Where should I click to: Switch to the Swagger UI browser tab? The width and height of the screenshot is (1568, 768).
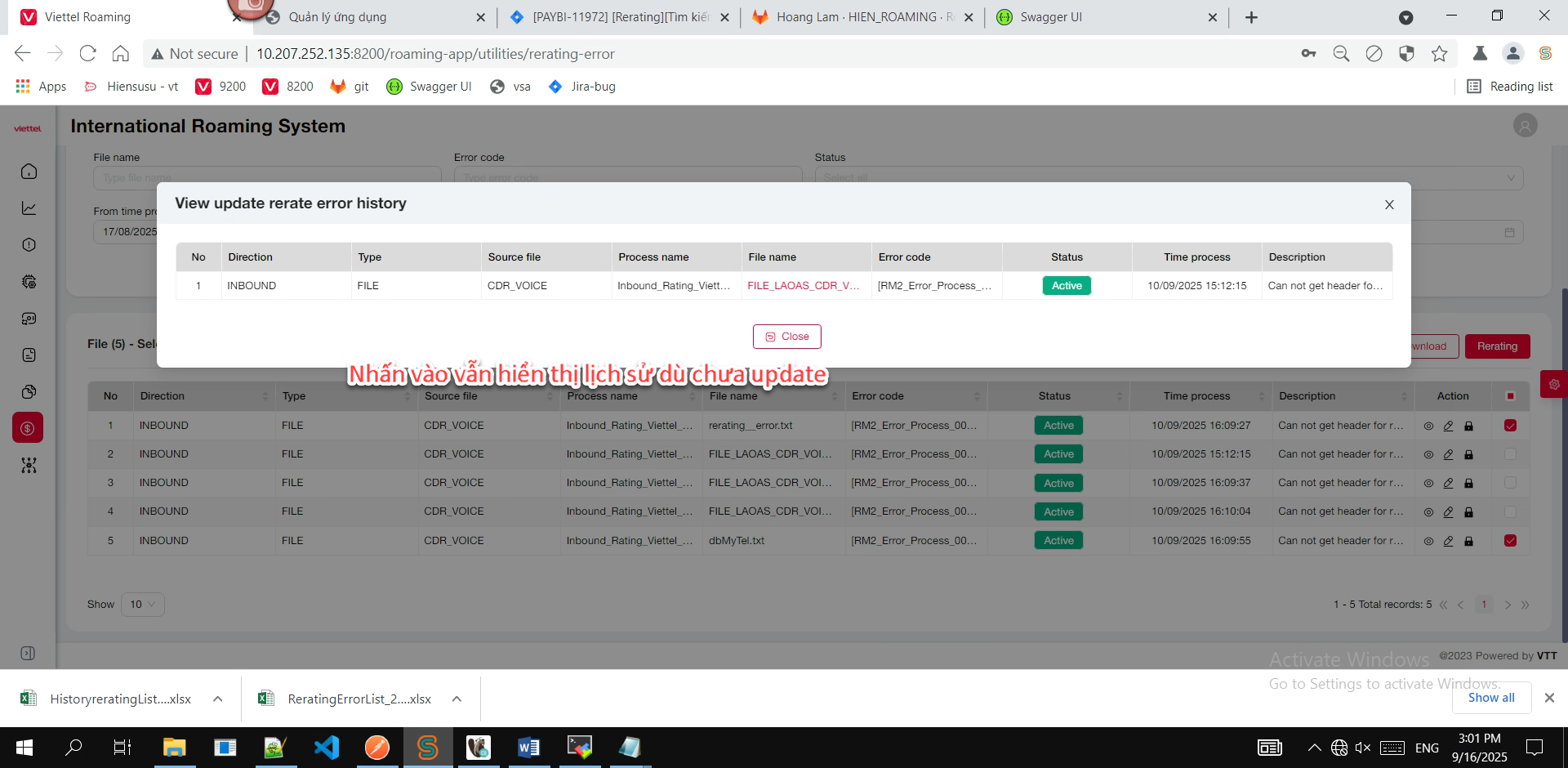1050,17
